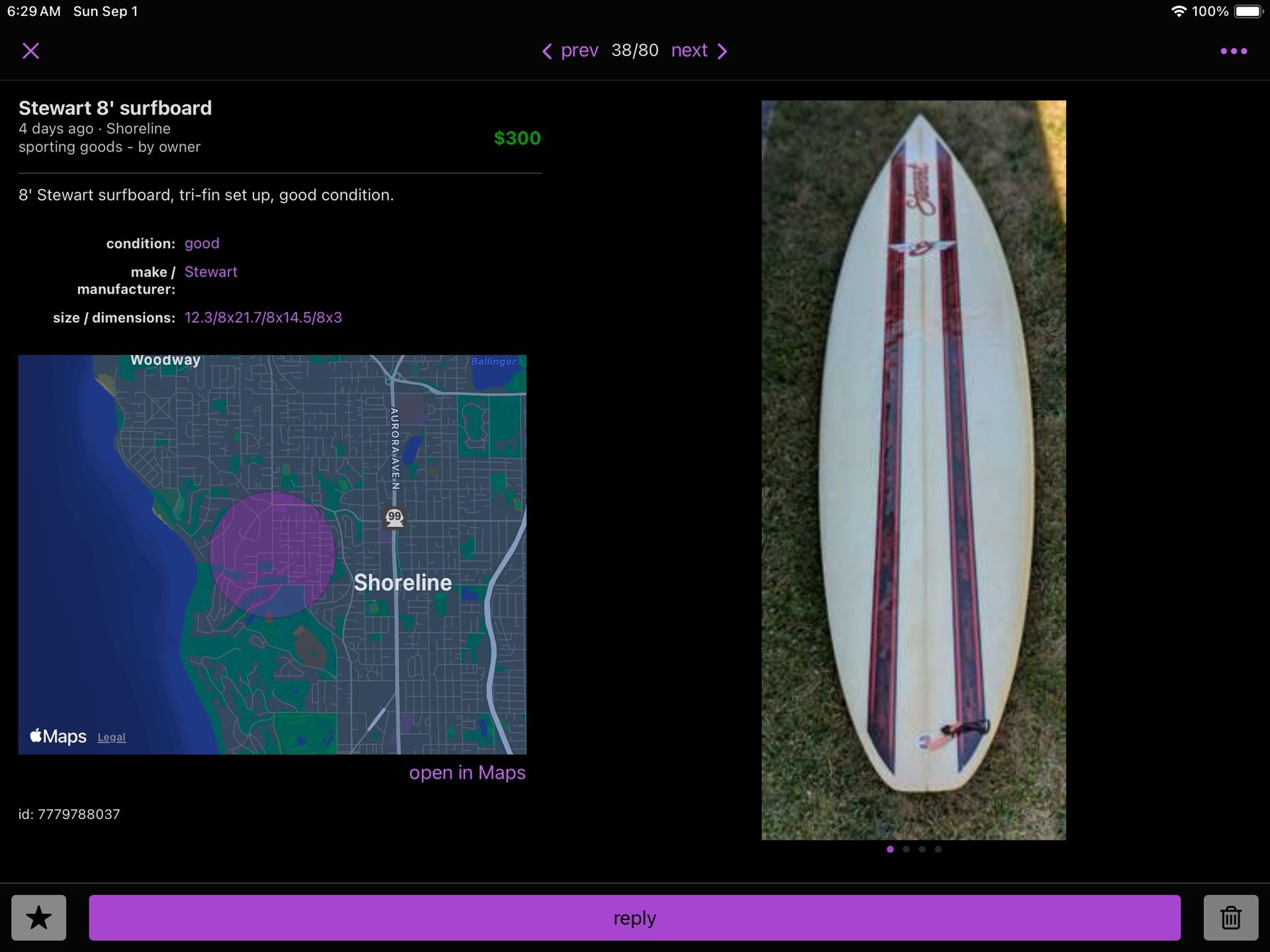Jump to the third photo dot
This screenshot has height=952, width=1270.
tap(922, 850)
